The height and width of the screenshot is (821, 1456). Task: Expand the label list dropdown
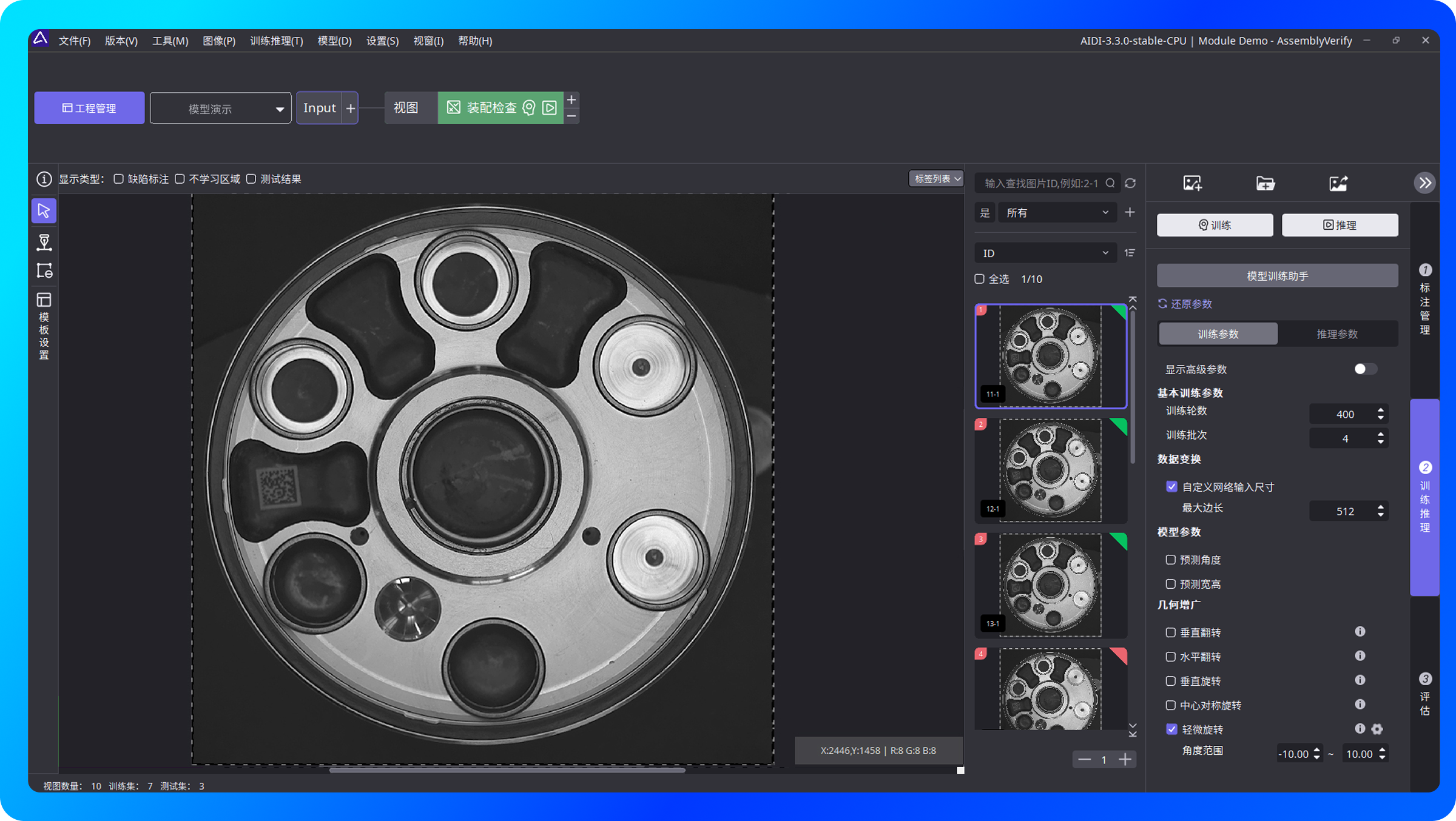pos(937,179)
